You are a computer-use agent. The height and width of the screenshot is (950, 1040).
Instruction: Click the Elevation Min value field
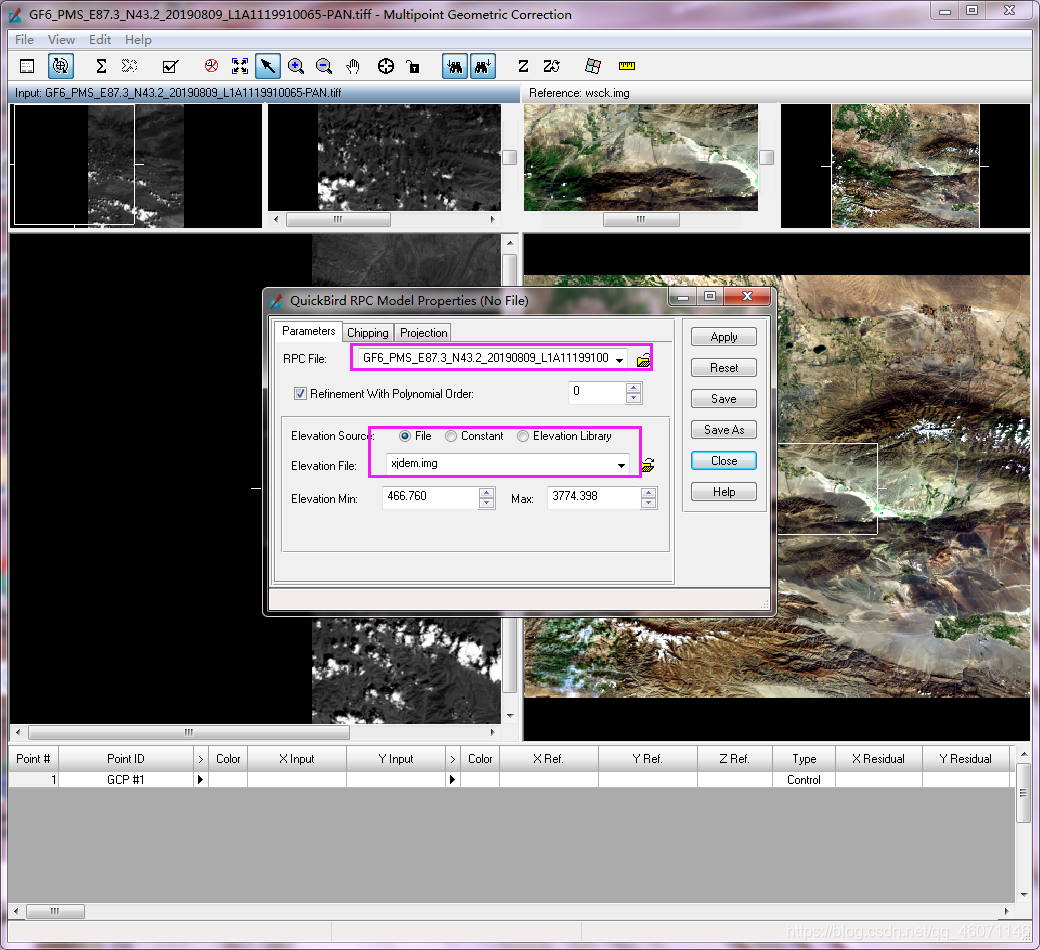coord(431,497)
